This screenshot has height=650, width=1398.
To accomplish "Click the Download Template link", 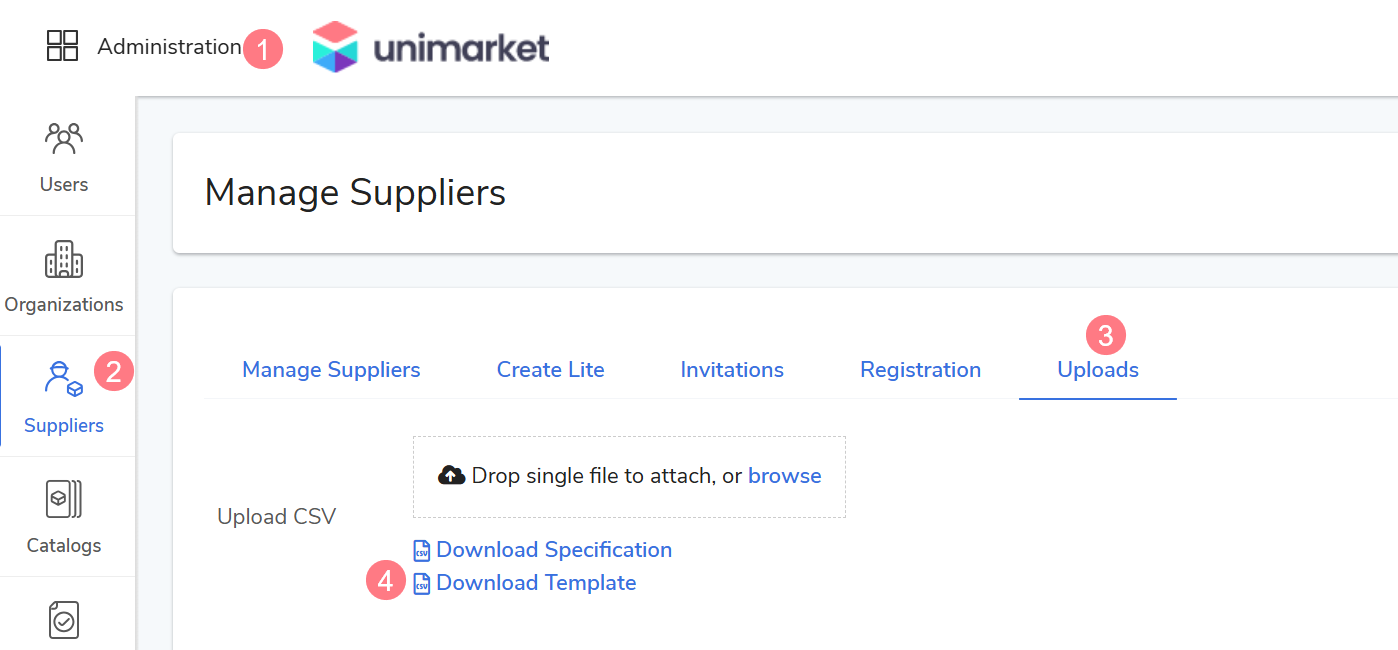I will click(x=536, y=583).
